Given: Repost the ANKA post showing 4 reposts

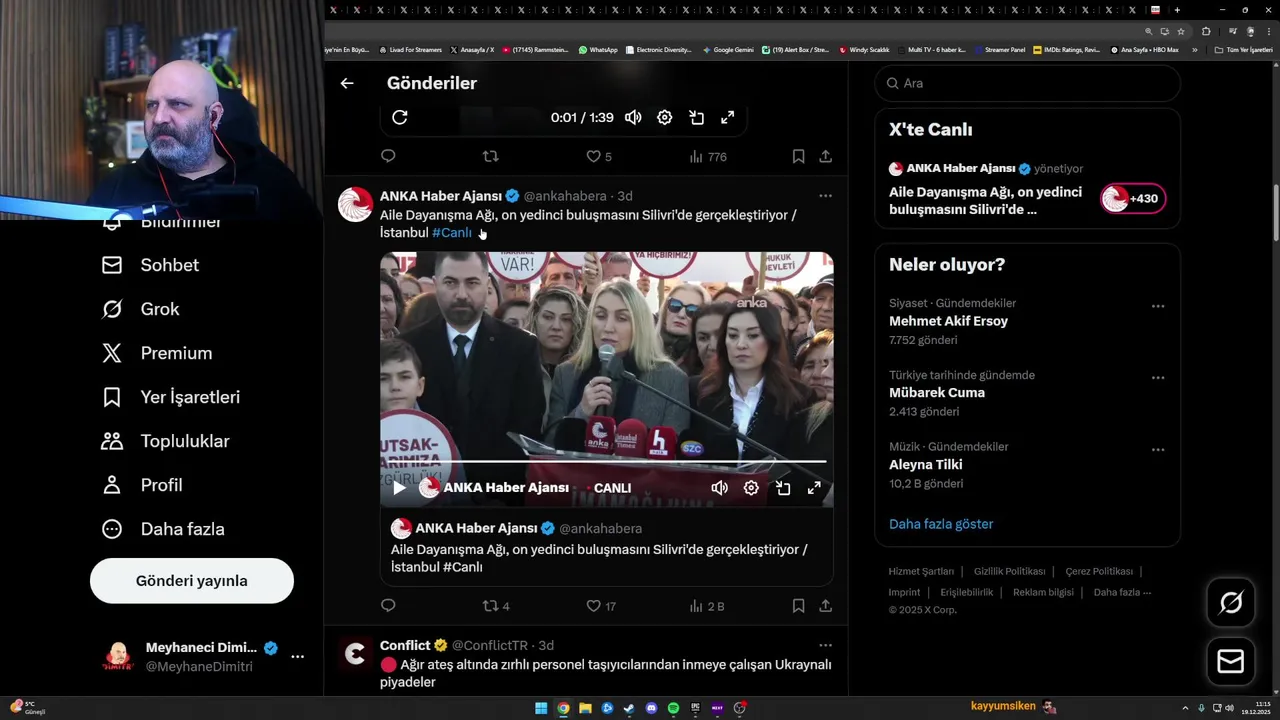Looking at the screenshot, I should coord(496,605).
